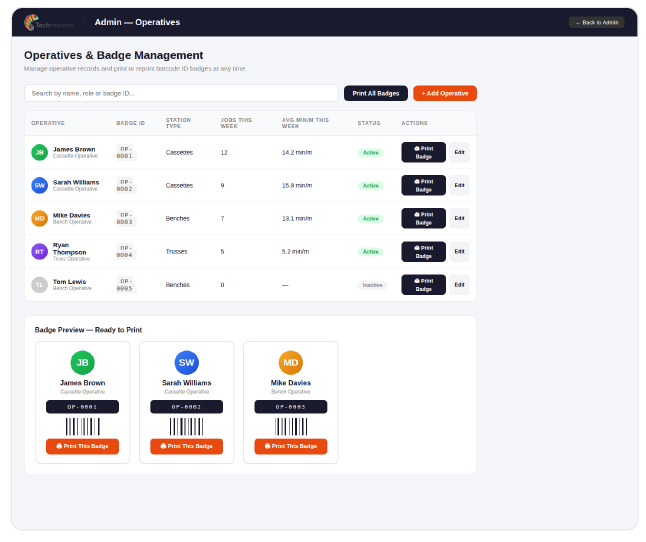Viewport: 646px width, 542px height.
Task: Click the Operative column header
Action: click(48, 123)
